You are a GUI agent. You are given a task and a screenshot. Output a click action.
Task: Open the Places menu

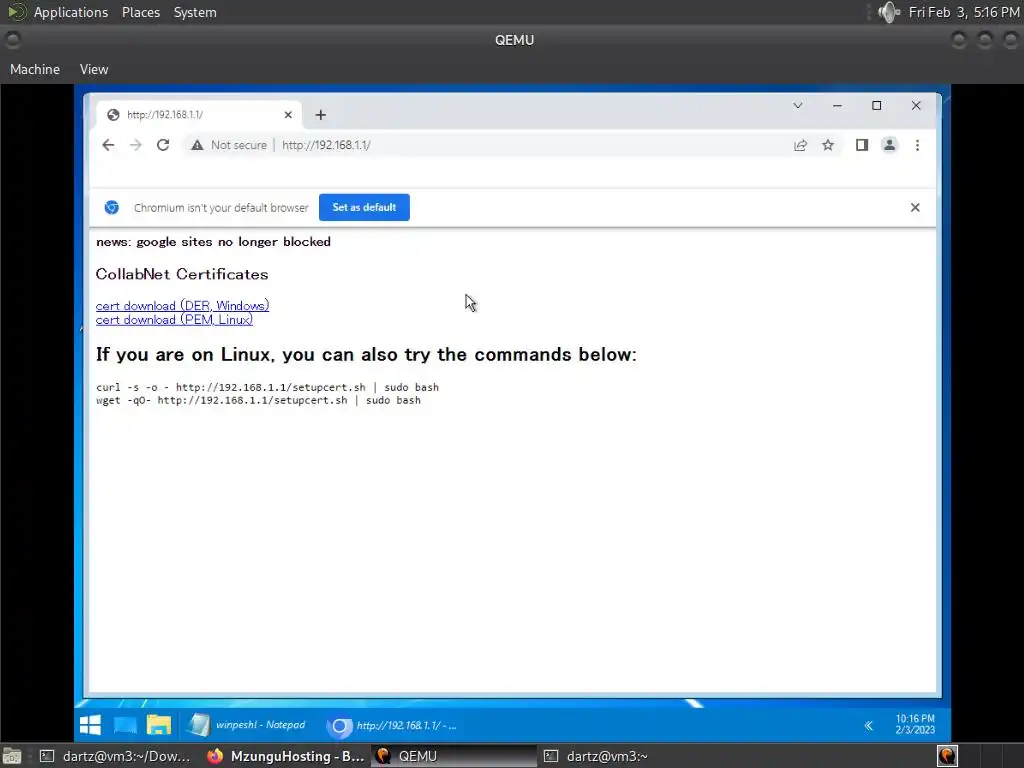pos(141,12)
